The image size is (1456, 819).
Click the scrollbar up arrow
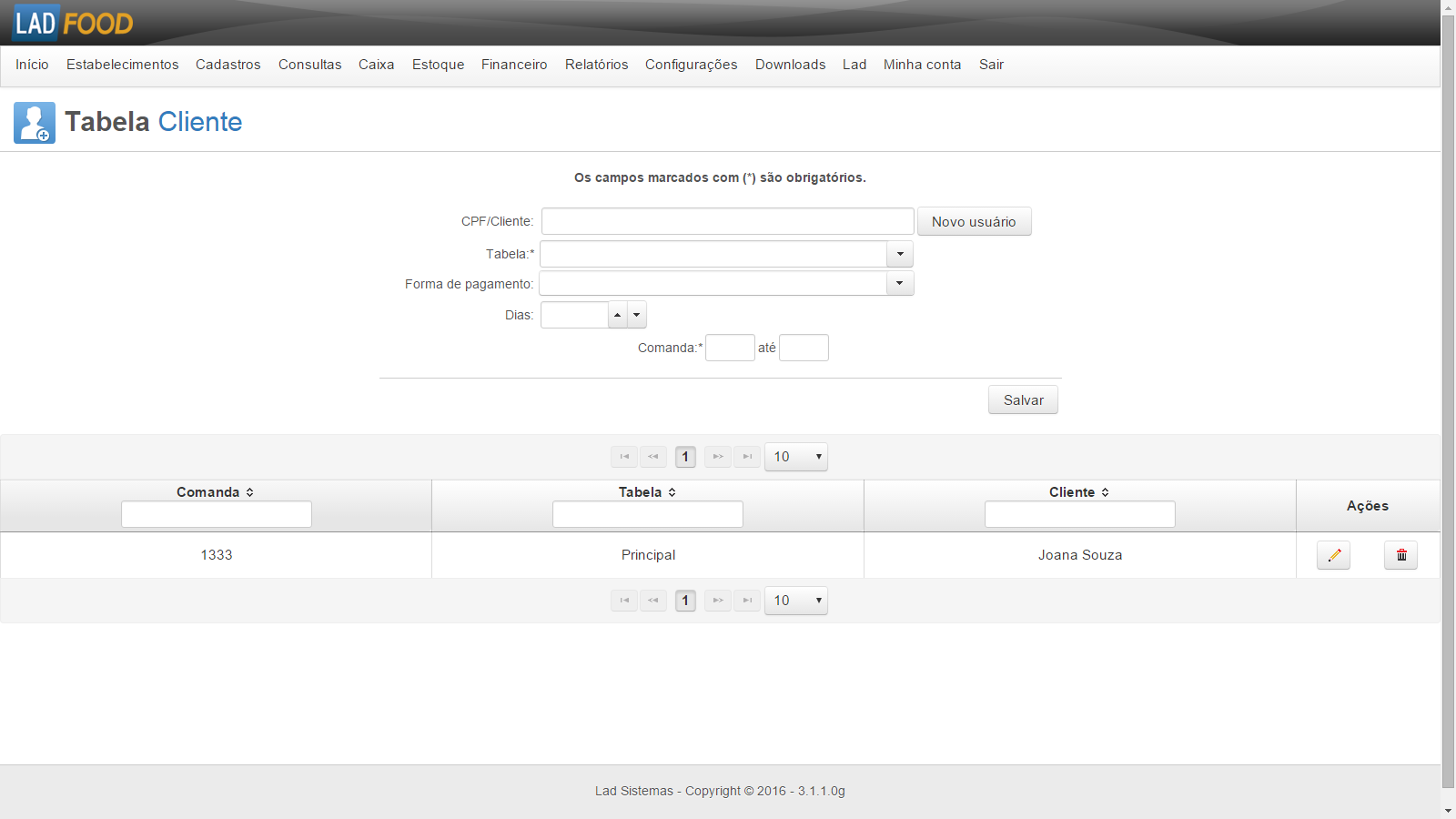click(1448, 7)
